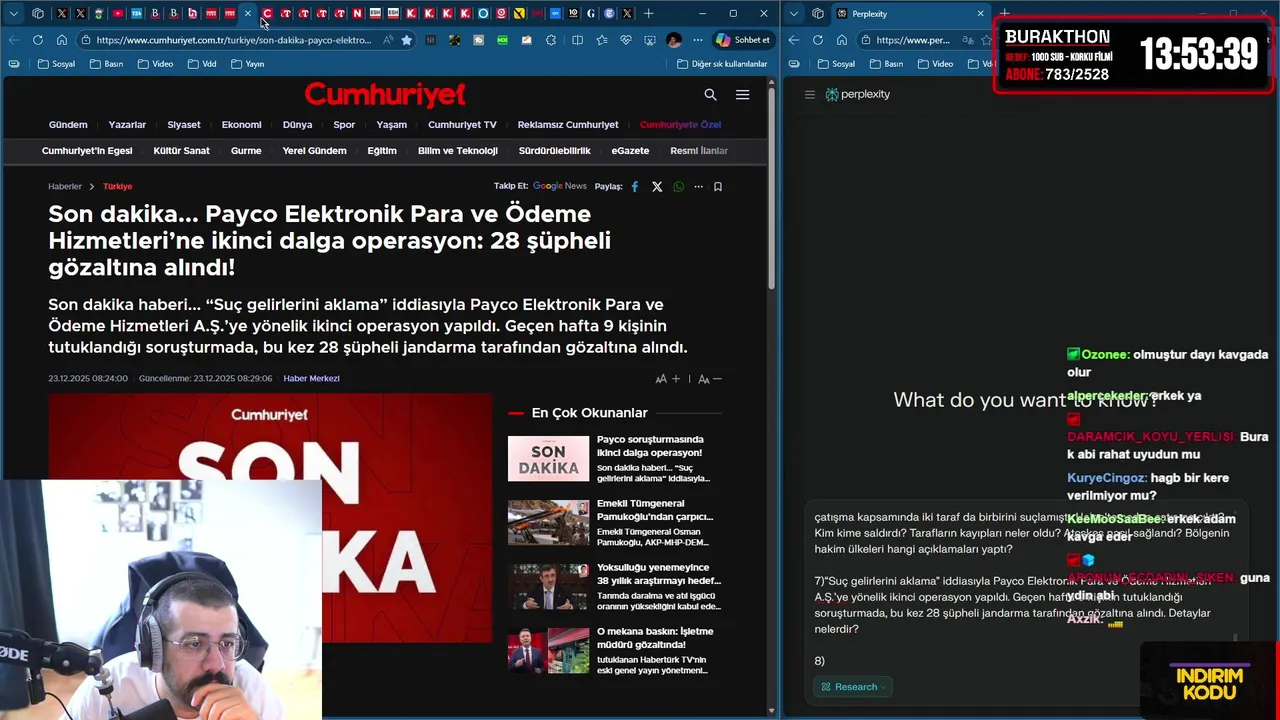Click the Haber Merkezi author link

[x=311, y=379]
